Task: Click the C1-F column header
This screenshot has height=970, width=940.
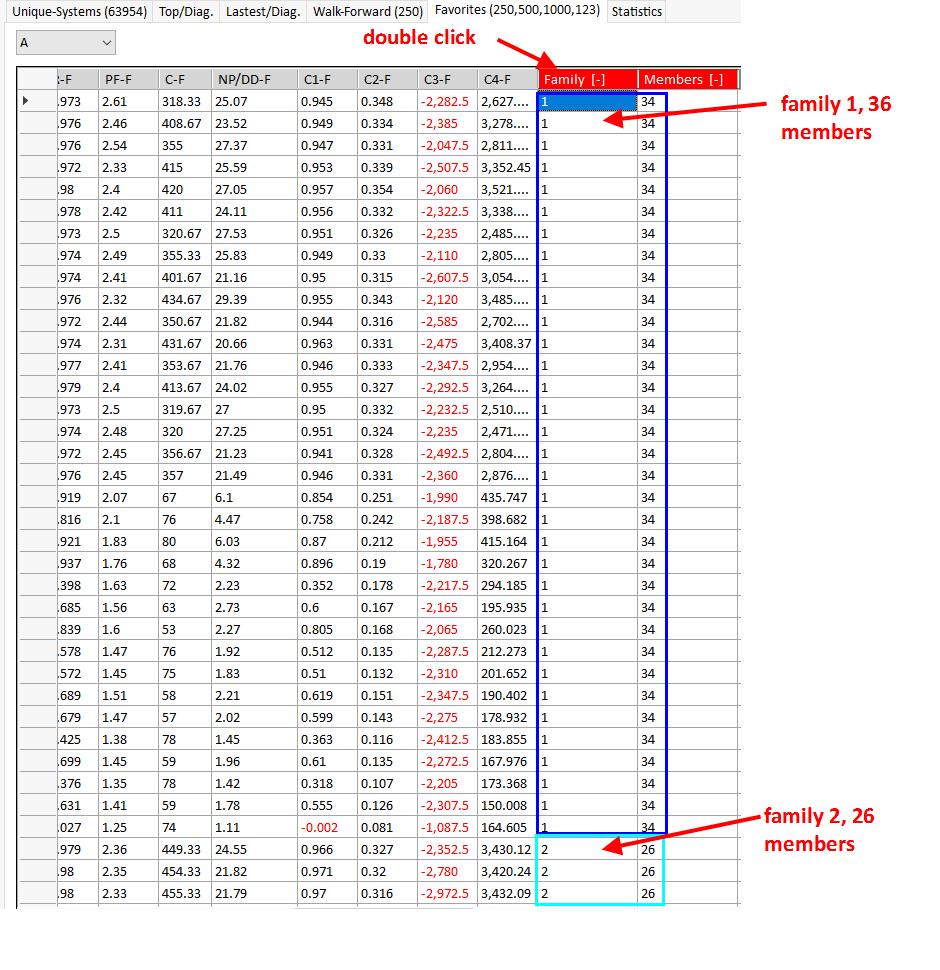Action: [x=327, y=80]
